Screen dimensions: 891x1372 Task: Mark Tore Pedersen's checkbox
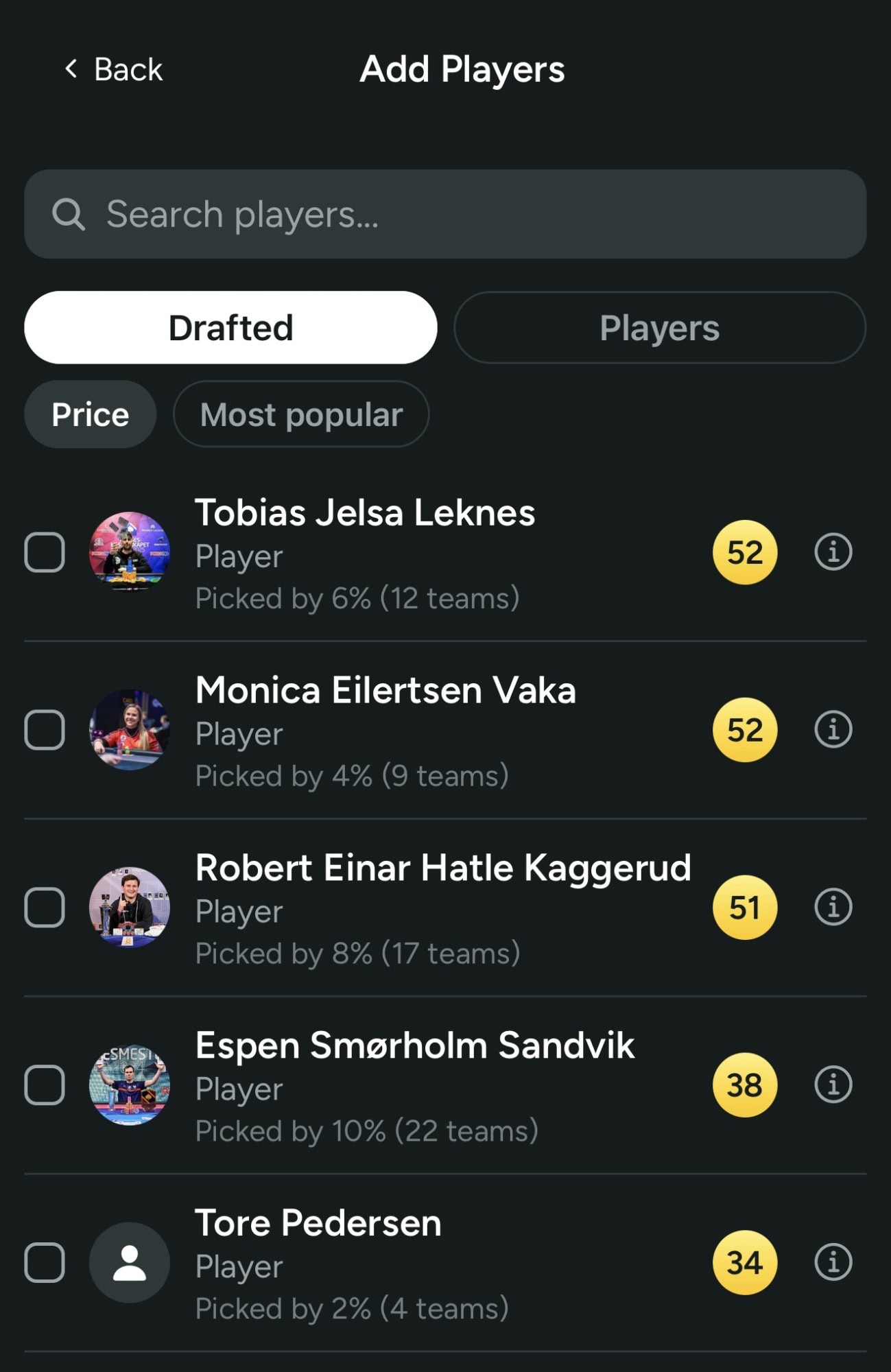[45, 1262]
